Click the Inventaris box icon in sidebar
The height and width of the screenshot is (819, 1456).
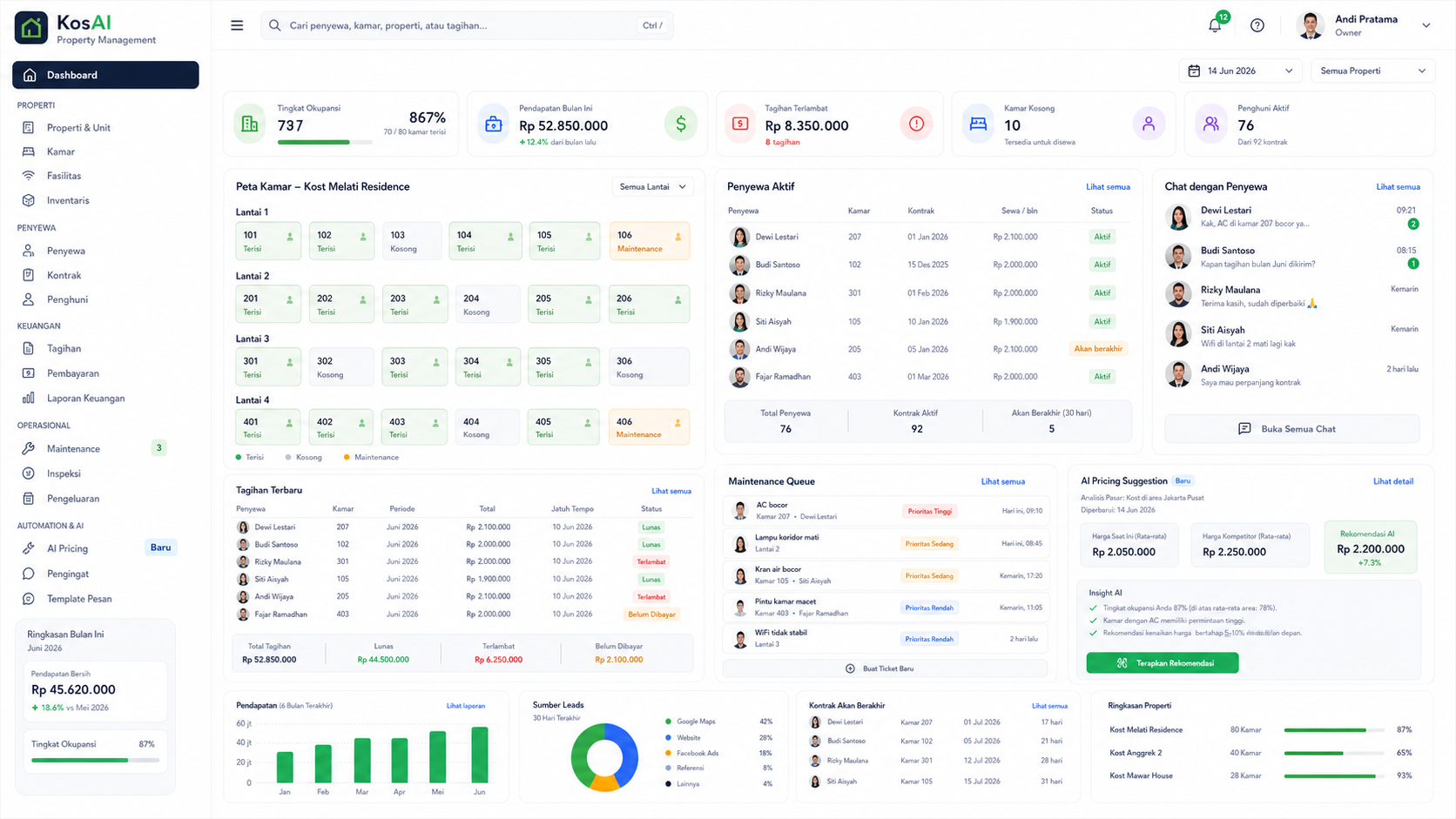(29, 200)
